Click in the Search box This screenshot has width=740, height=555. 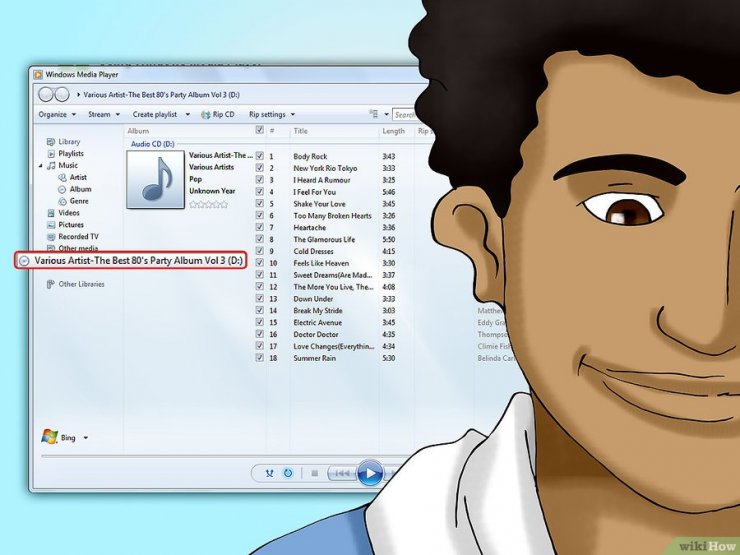406,115
